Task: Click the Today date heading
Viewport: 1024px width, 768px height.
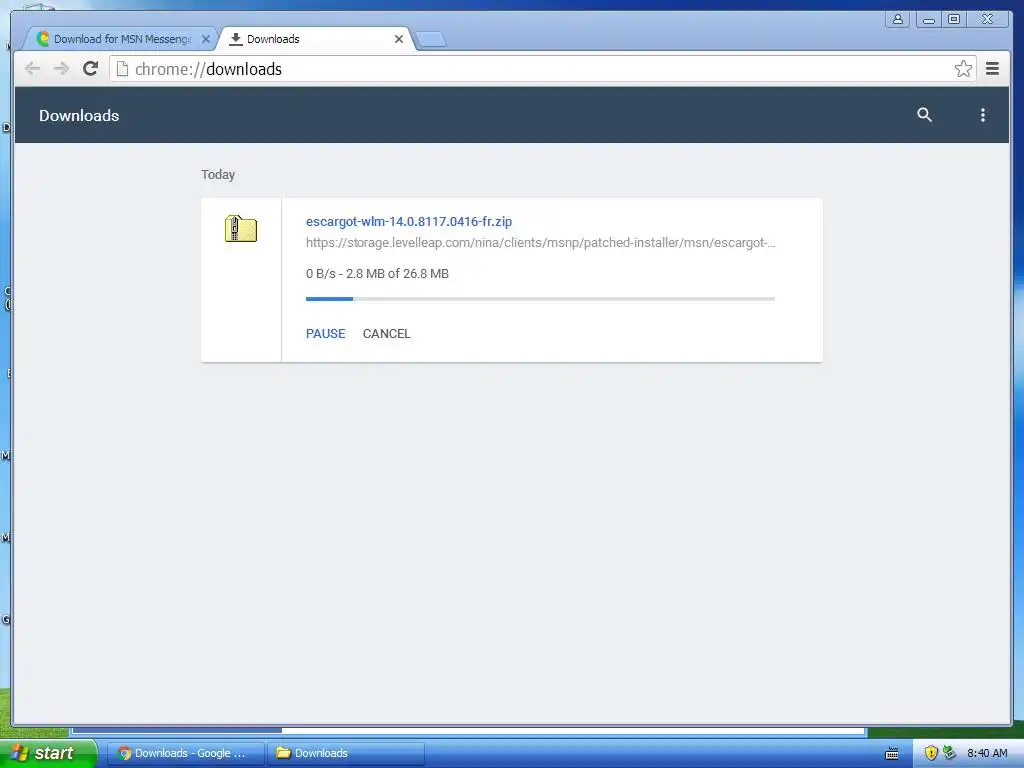Action: pos(218,174)
